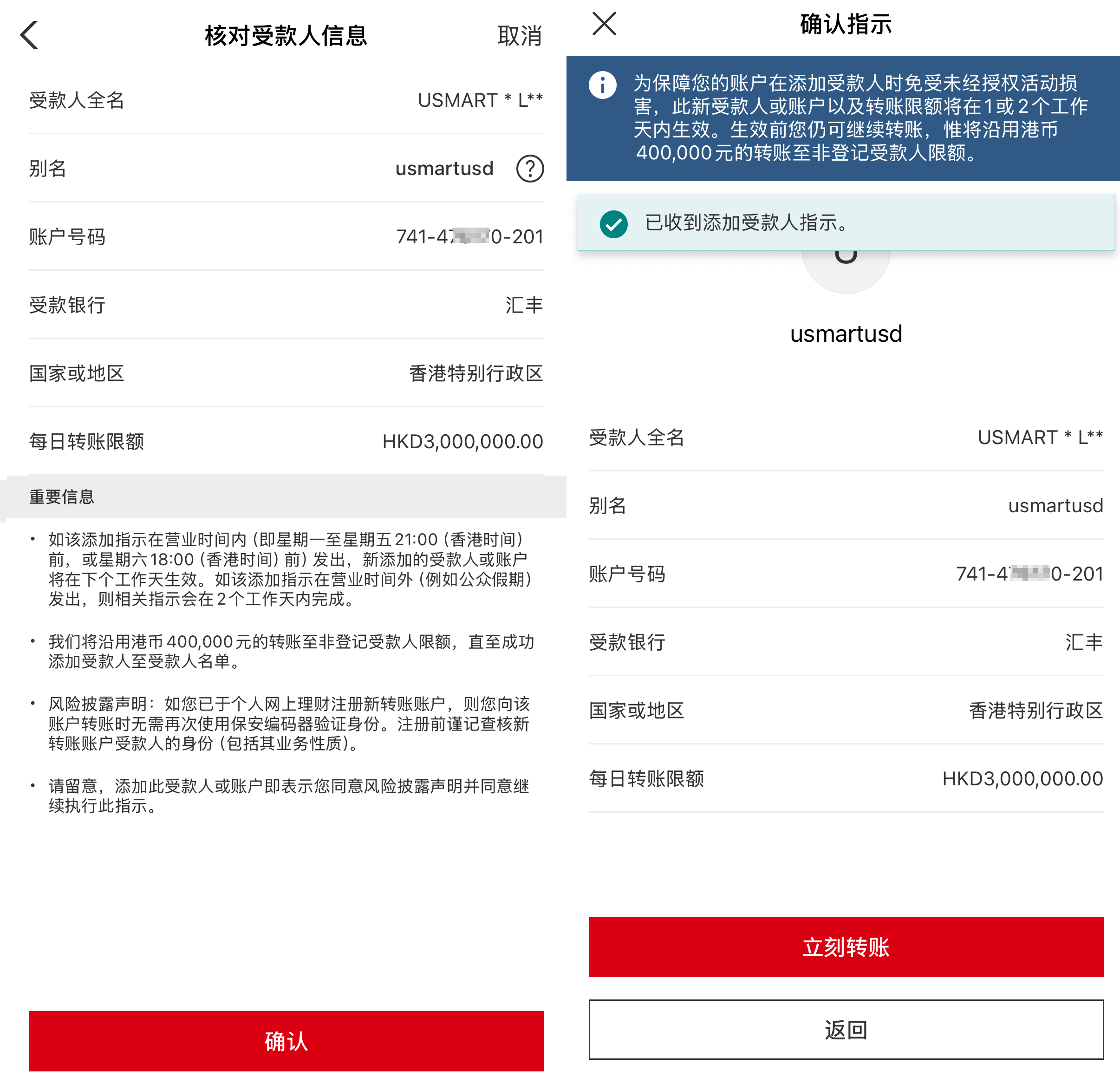Tap the 每日转账限额 value on left screen
1120x1090 pixels.
pos(462,441)
